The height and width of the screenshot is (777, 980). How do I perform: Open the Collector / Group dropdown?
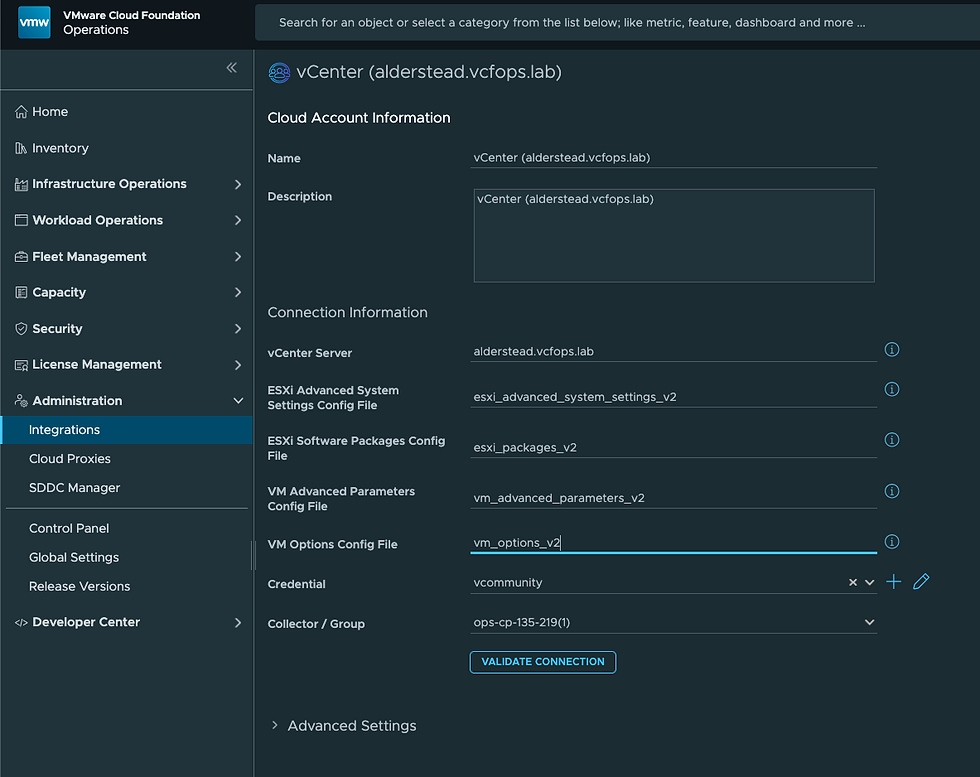[x=870, y=622]
